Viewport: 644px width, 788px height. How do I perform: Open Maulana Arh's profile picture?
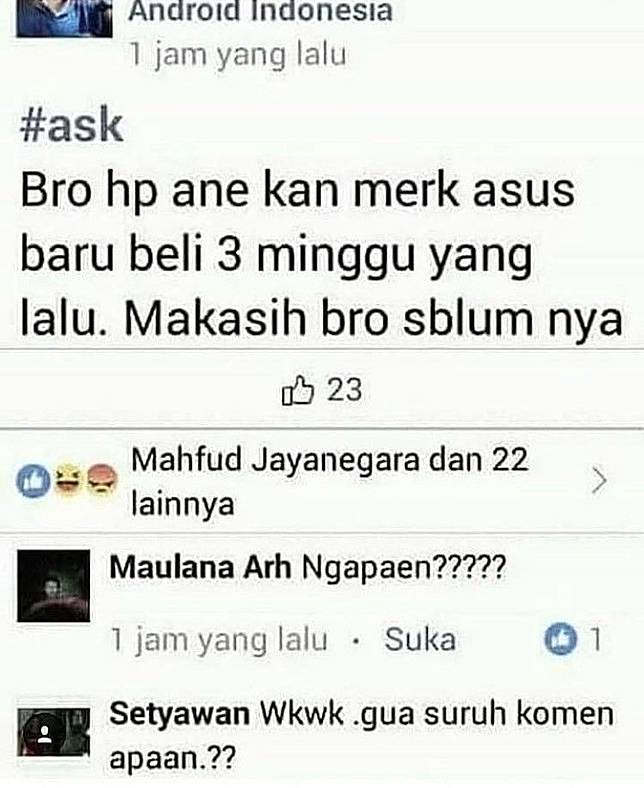[x=54, y=586]
